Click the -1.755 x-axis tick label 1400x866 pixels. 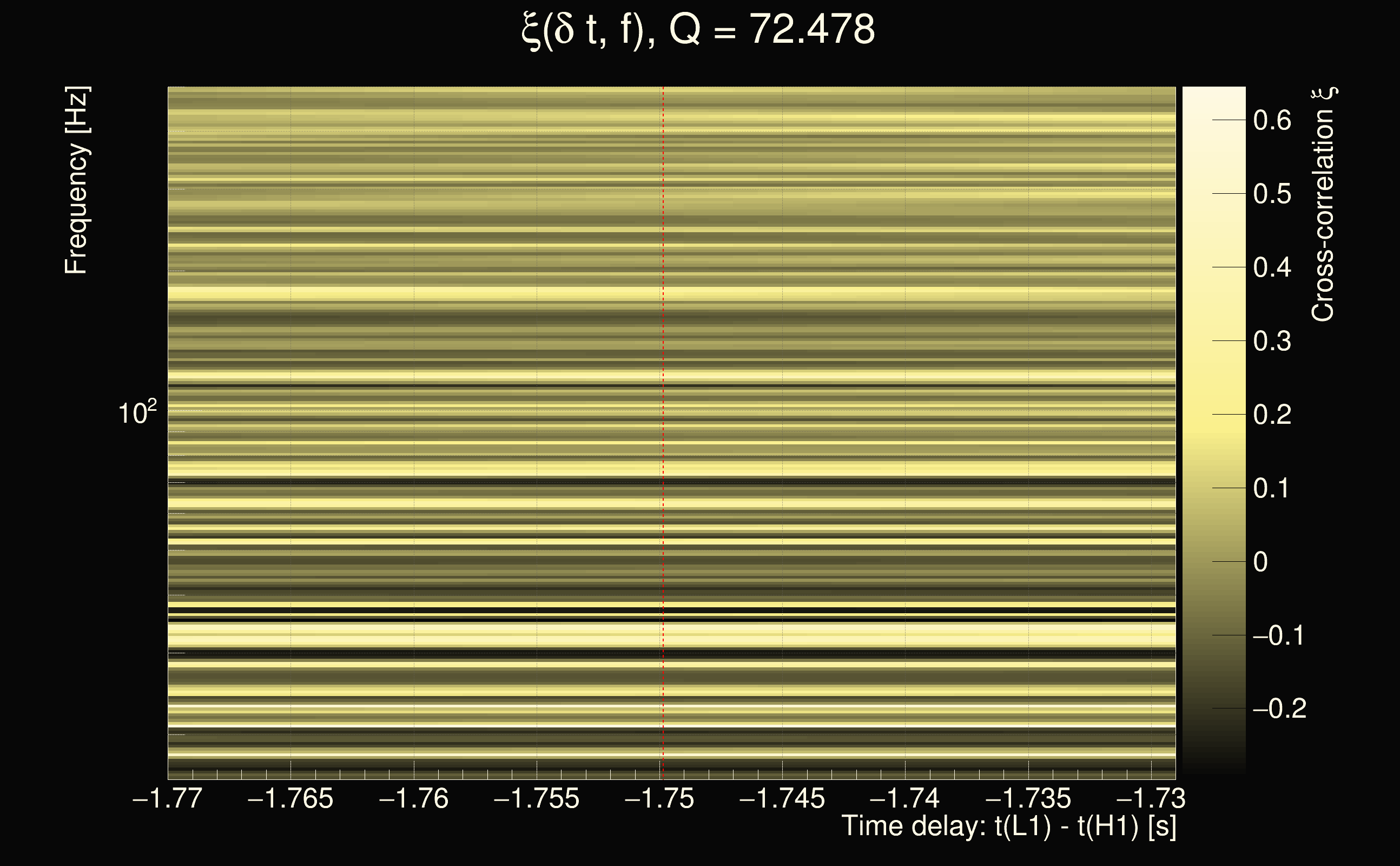[536, 798]
